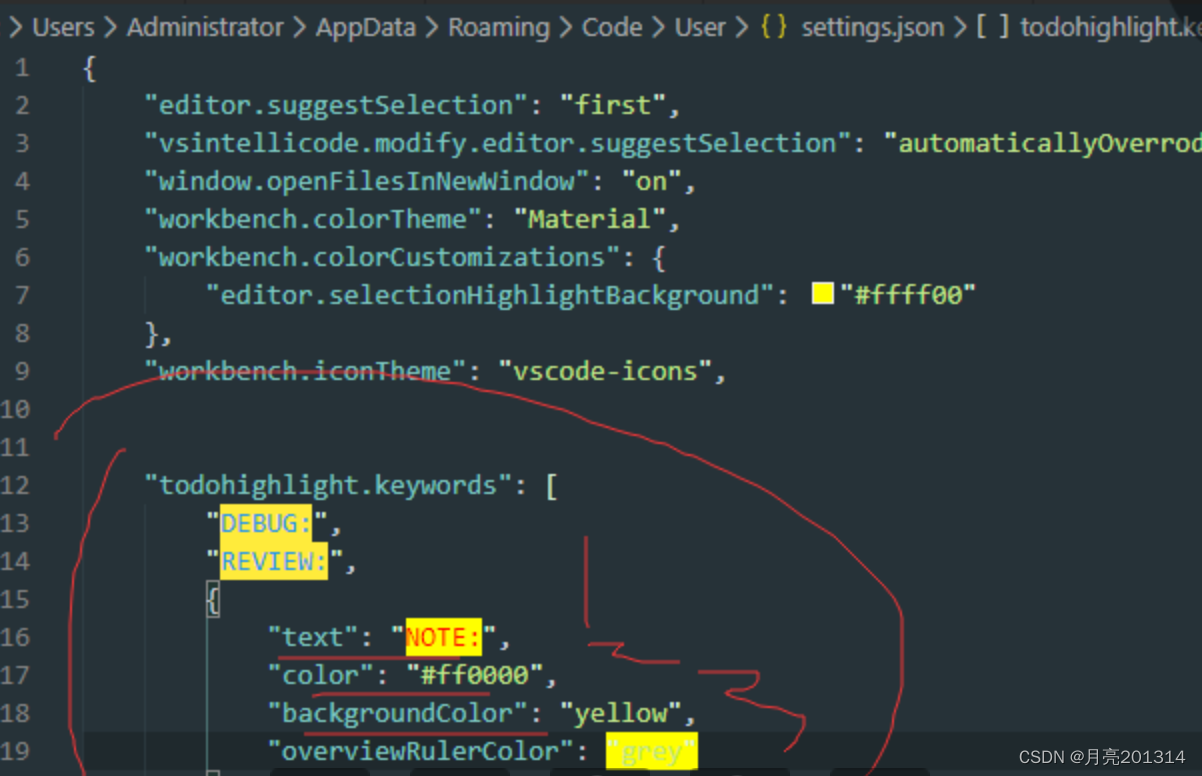Click the "window.openFilesInNewWindow" key
The image size is (1202, 776).
pyautogui.click(x=367, y=181)
